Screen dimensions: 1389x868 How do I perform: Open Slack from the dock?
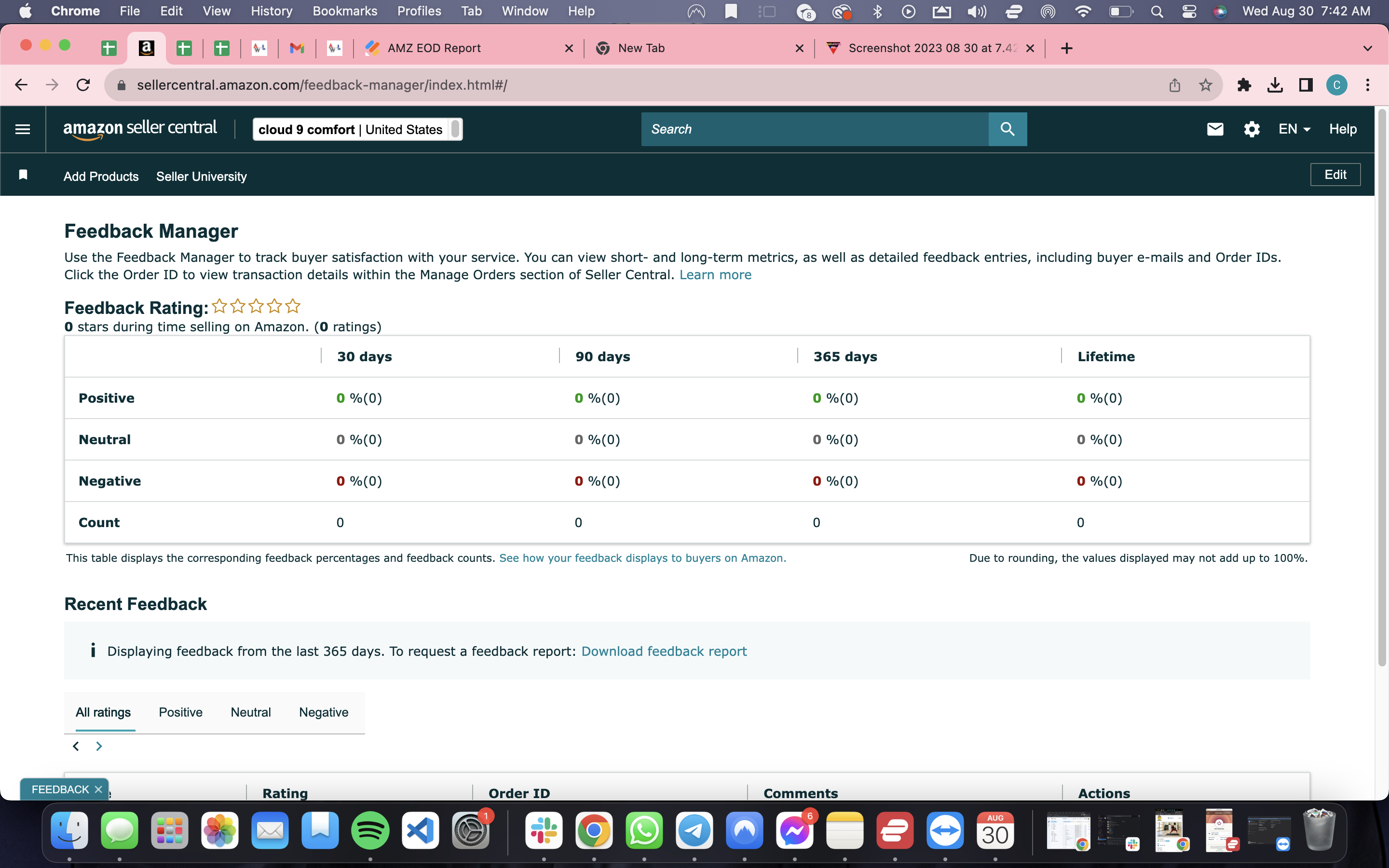(544, 830)
